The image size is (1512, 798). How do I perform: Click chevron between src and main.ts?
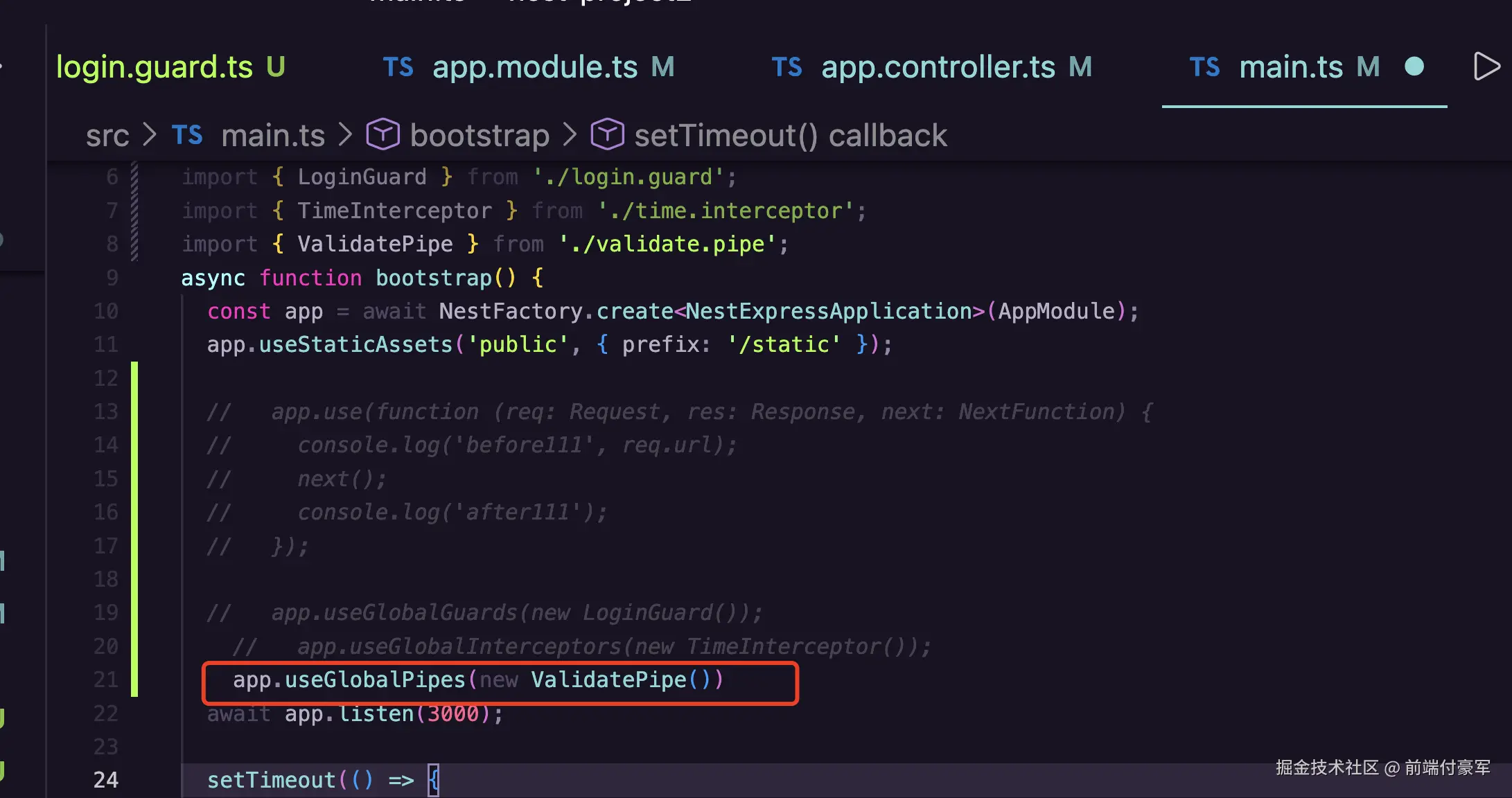click(x=150, y=135)
